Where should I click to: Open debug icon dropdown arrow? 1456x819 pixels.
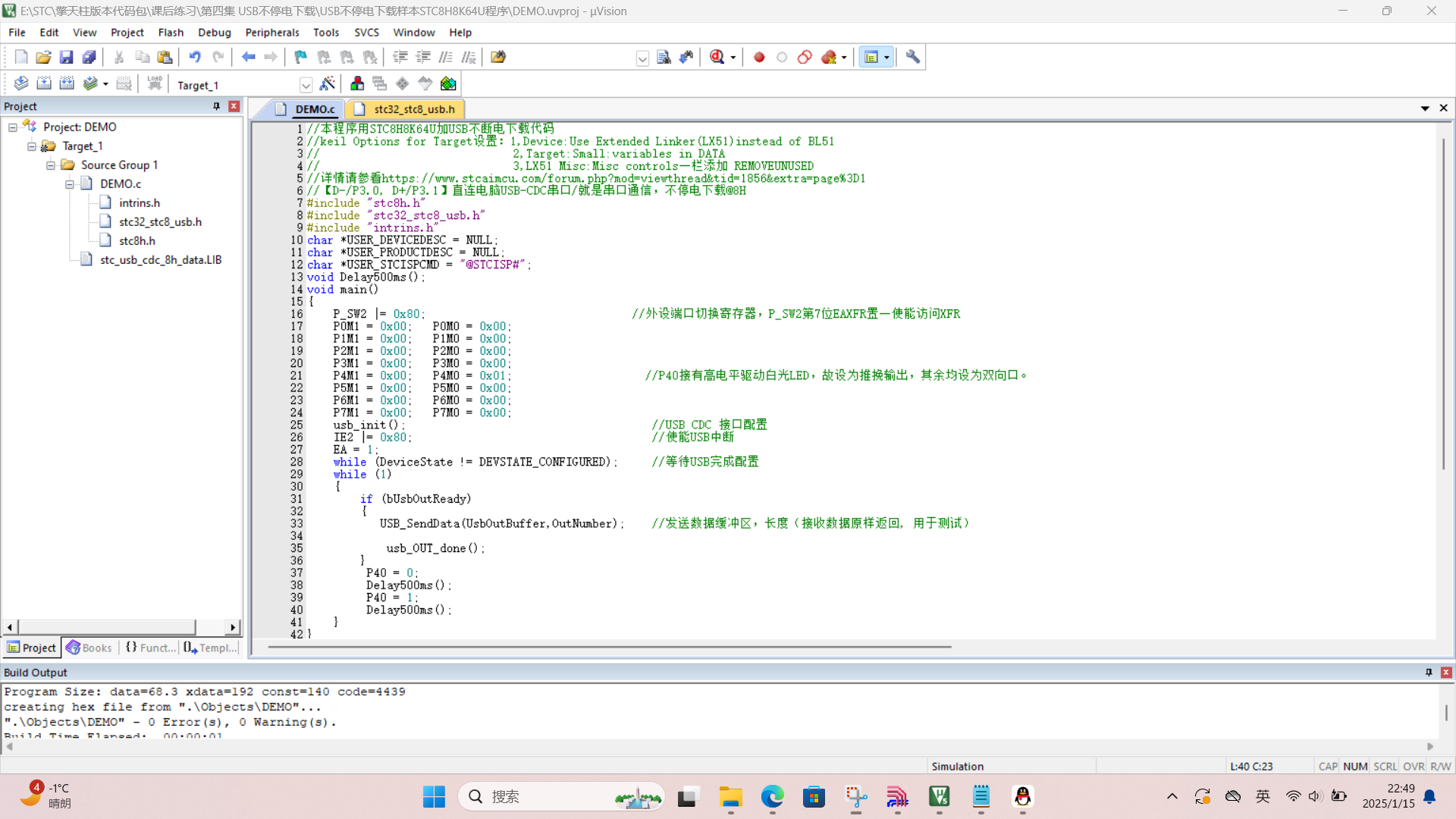[733, 58]
